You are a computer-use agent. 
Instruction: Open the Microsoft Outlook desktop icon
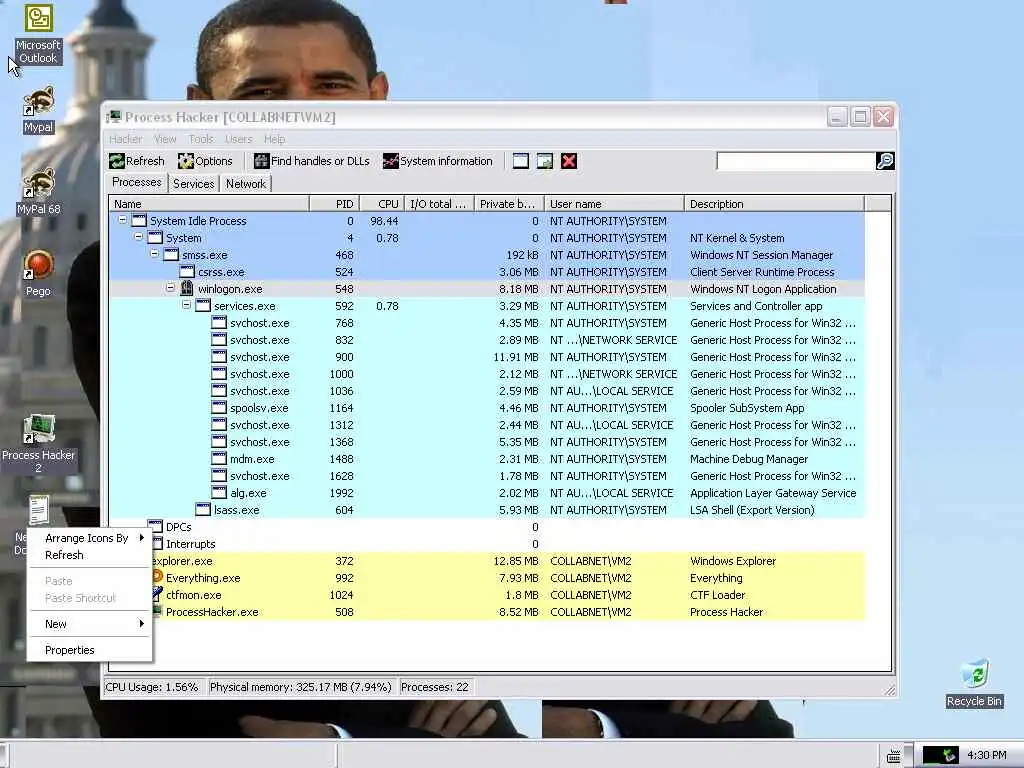pyautogui.click(x=38, y=34)
